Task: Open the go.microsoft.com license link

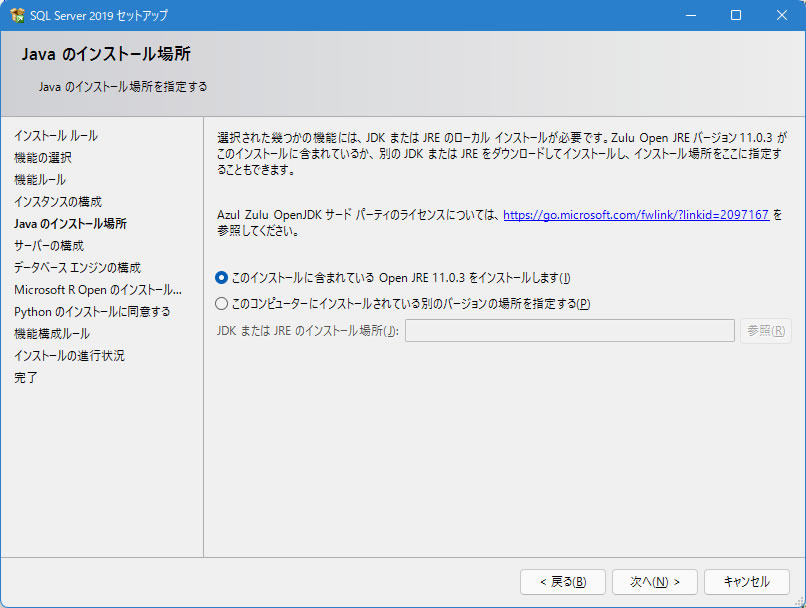Action: tap(635, 215)
